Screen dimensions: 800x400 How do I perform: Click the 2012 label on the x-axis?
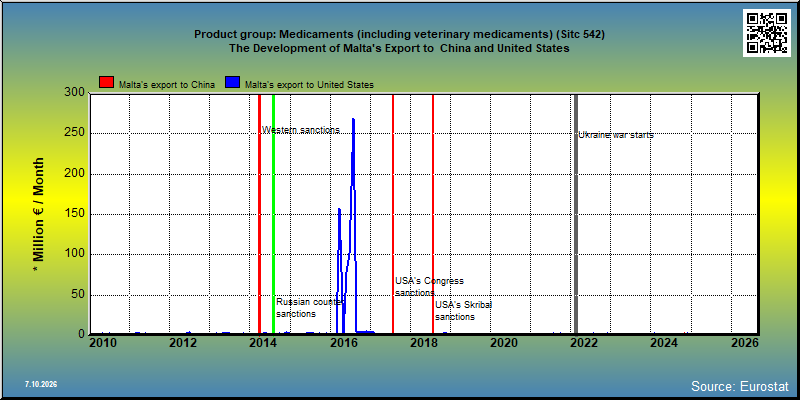(183, 343)
